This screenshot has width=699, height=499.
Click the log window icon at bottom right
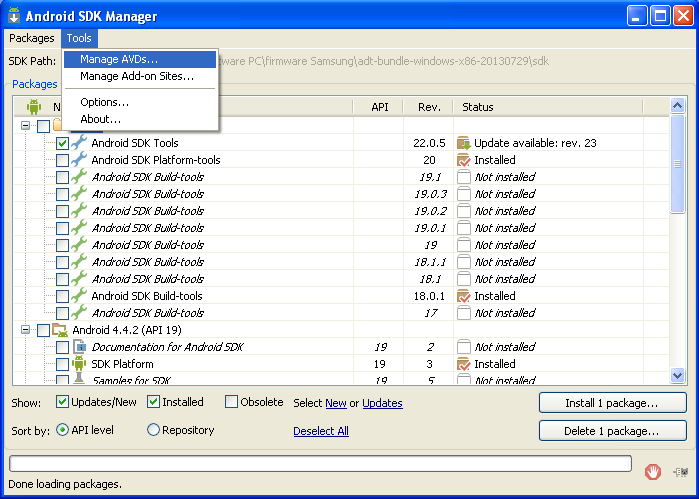click(681, 472)
